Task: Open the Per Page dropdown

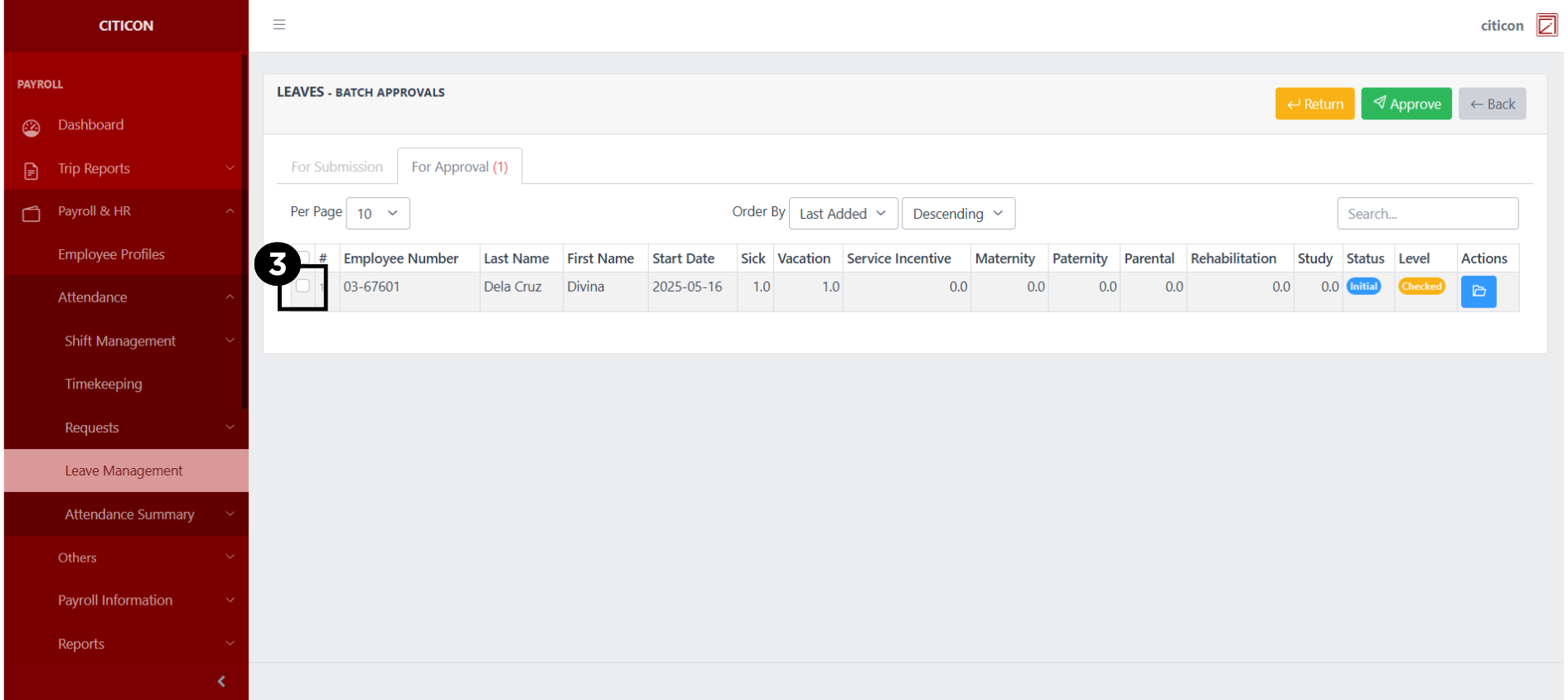Action: [377, 214]
